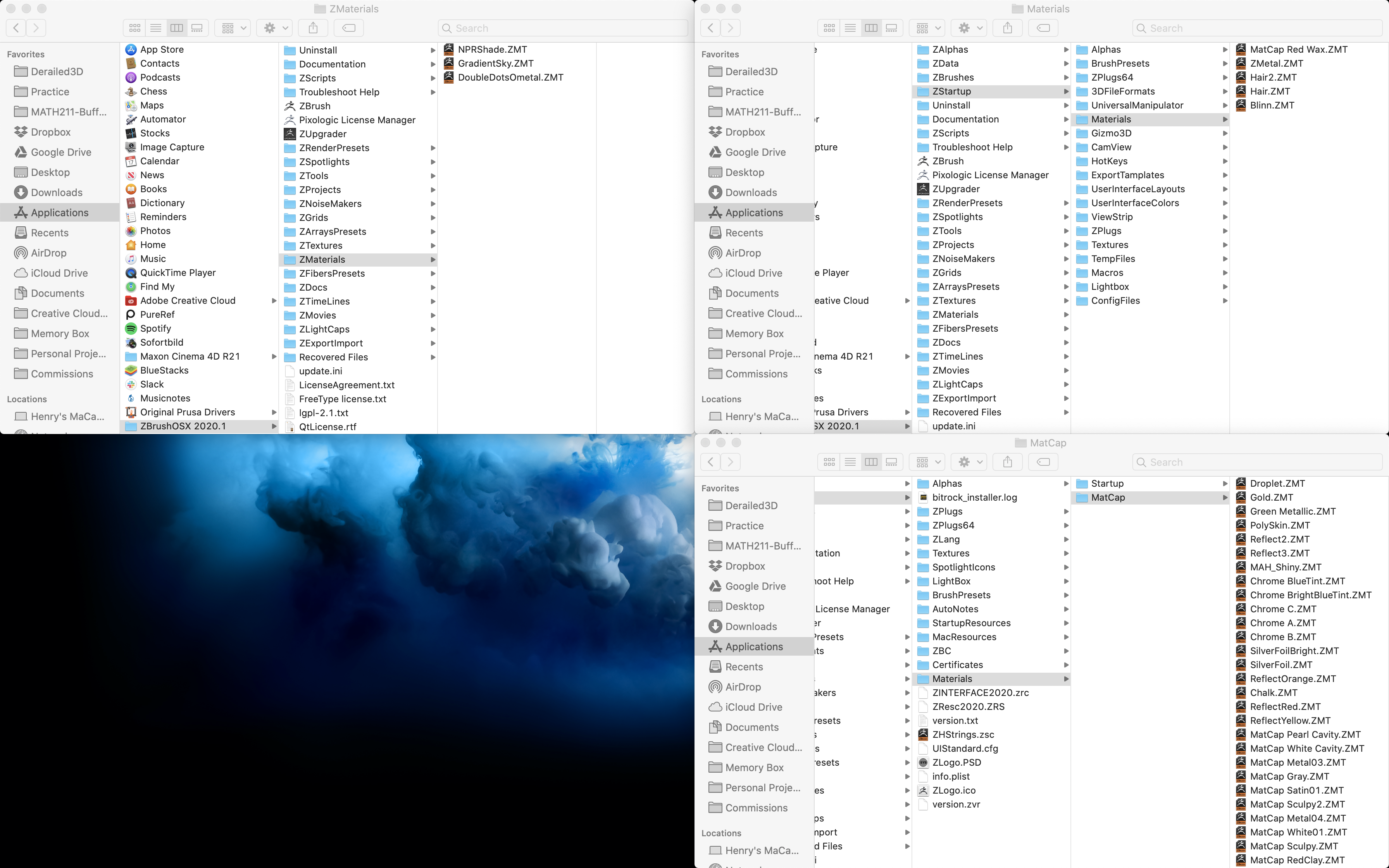The width and height of the screenshot is (1389, 868).
Task: Click Search field in Materials window
Action: [x=1257, y=28]
